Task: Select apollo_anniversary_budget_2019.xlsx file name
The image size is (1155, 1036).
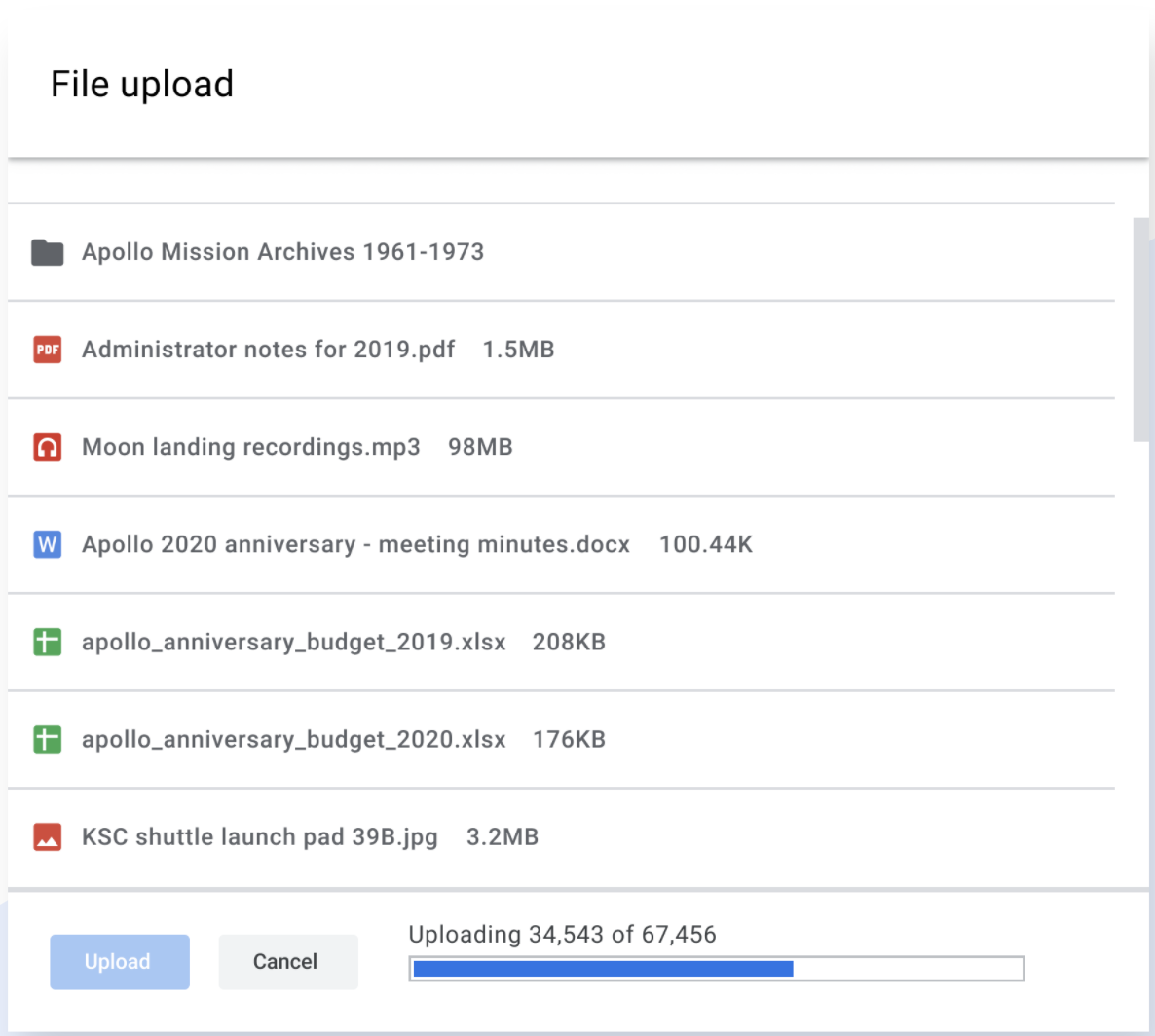Action: click(x=293, y=642)
